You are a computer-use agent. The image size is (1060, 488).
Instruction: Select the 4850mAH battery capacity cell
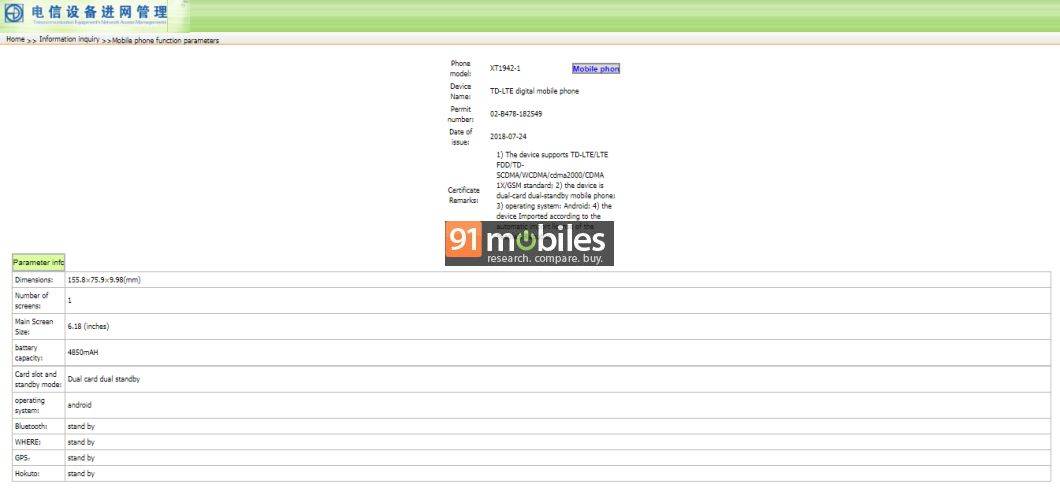(83, 352)
